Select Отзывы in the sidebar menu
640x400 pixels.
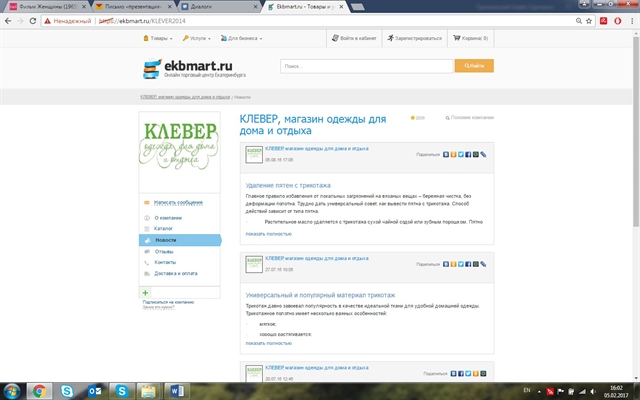[164, 251]
